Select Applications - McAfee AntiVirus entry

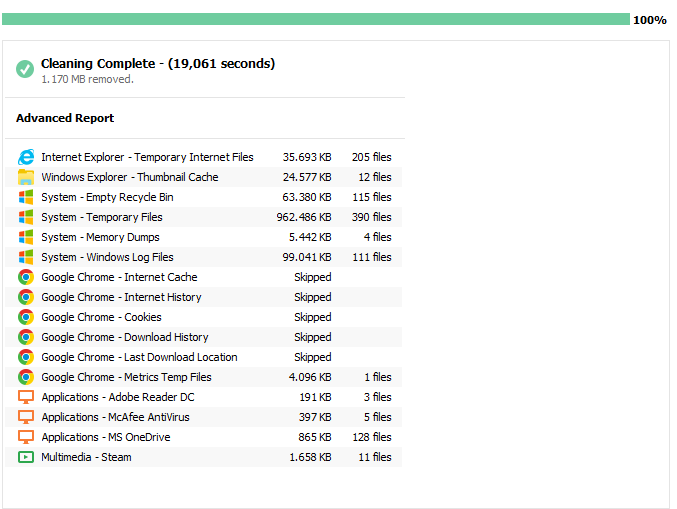click(203, 417)
